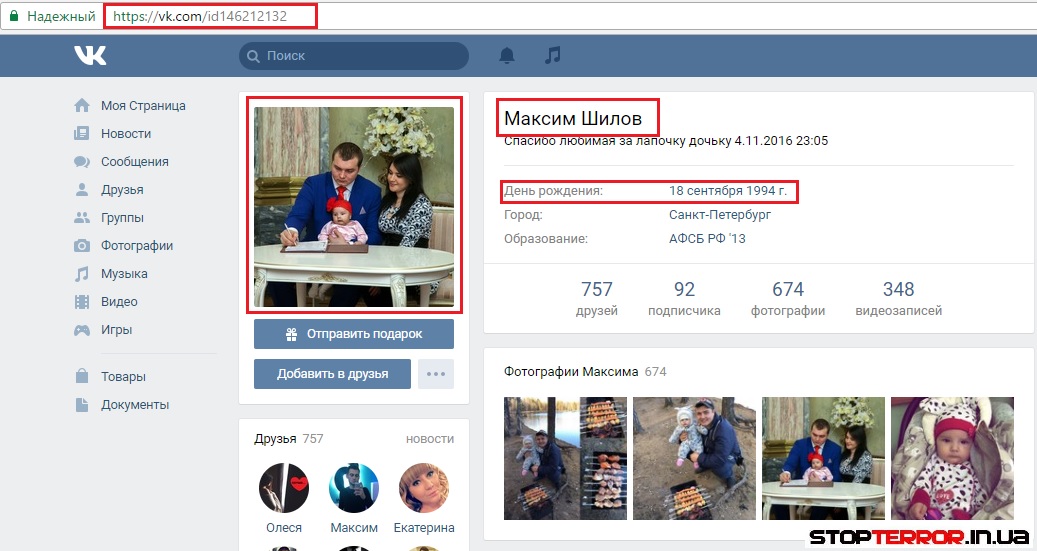
Task: Open Документы in sidebar
Action: coord(135,404)
